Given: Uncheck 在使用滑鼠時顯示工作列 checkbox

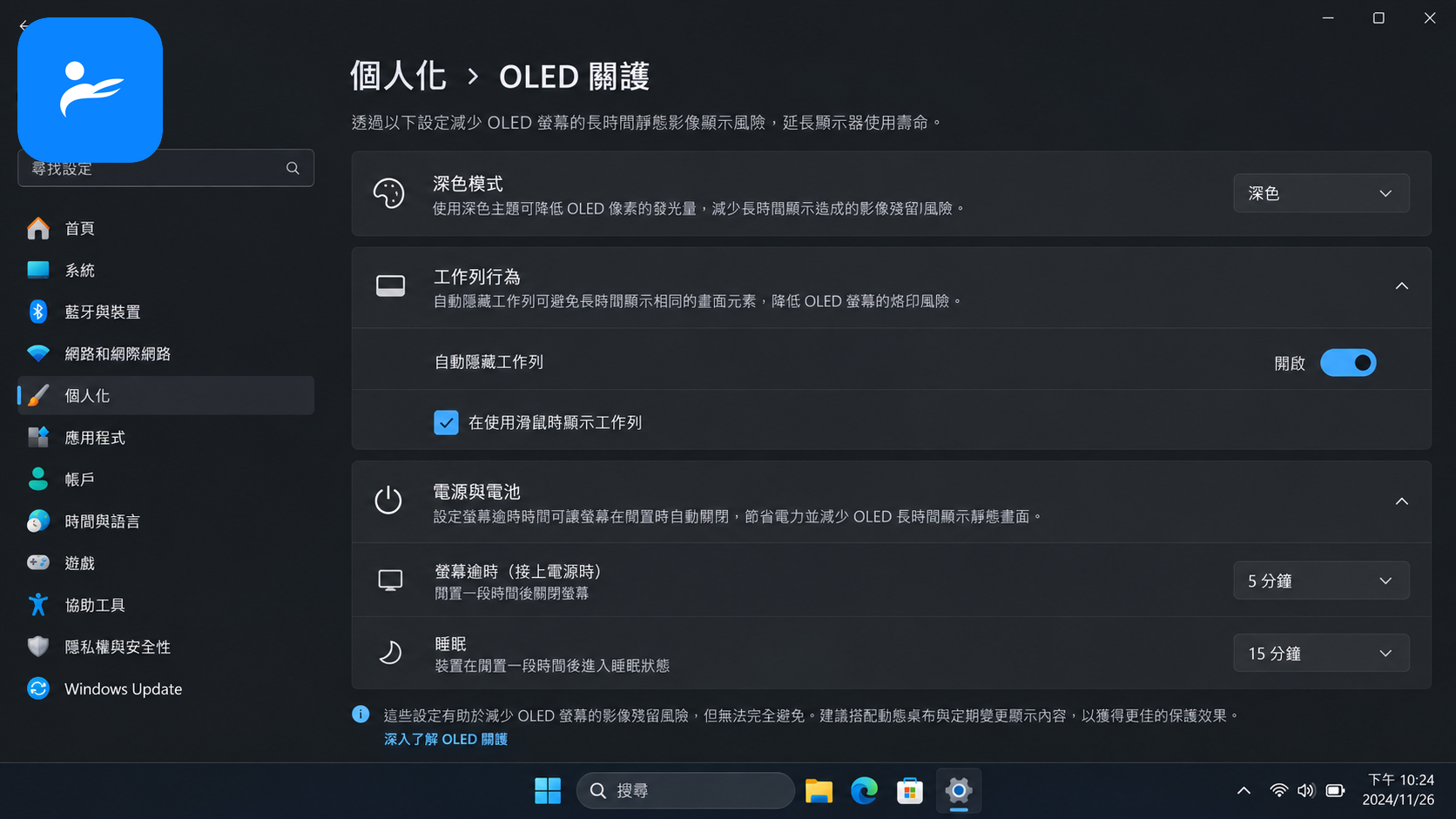Looking at the screenshot, I should coord(446,422).
